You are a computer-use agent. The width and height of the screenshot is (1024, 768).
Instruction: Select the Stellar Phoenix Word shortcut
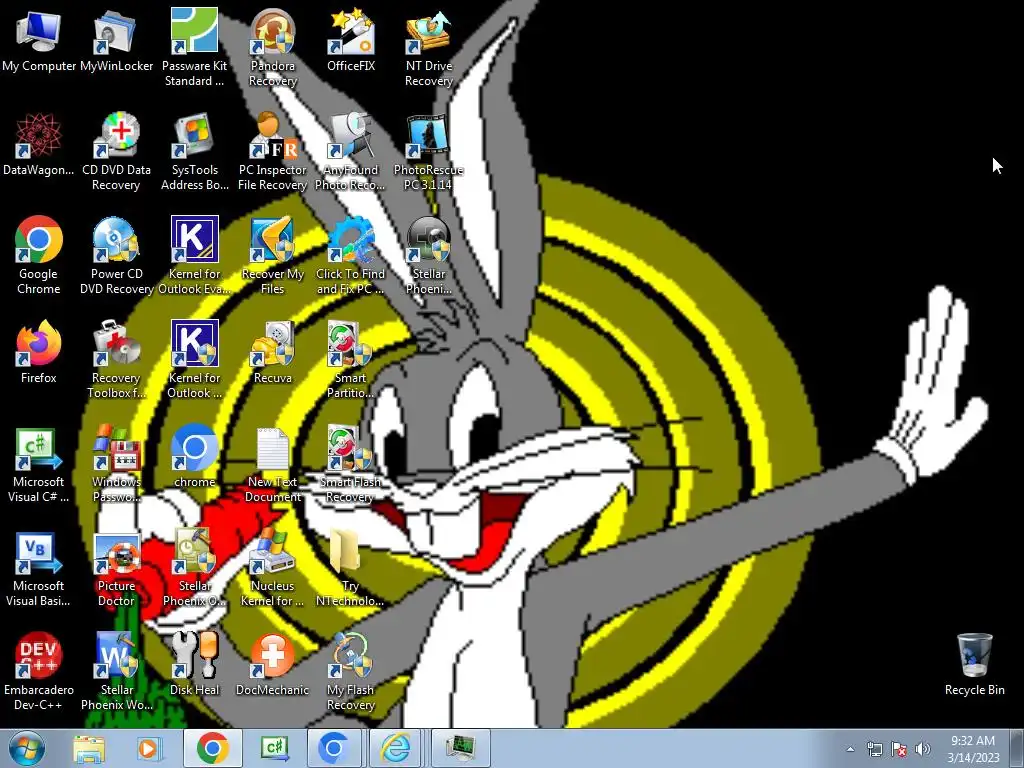click(x=116, y=671)
